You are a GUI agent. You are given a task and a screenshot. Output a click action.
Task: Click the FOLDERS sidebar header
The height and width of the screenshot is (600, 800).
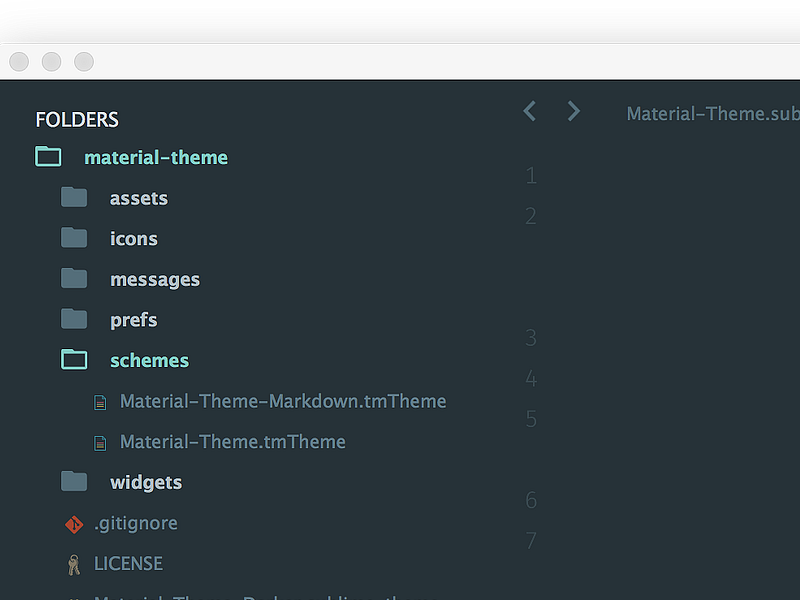pyautogui.click(x=77, y=119)
